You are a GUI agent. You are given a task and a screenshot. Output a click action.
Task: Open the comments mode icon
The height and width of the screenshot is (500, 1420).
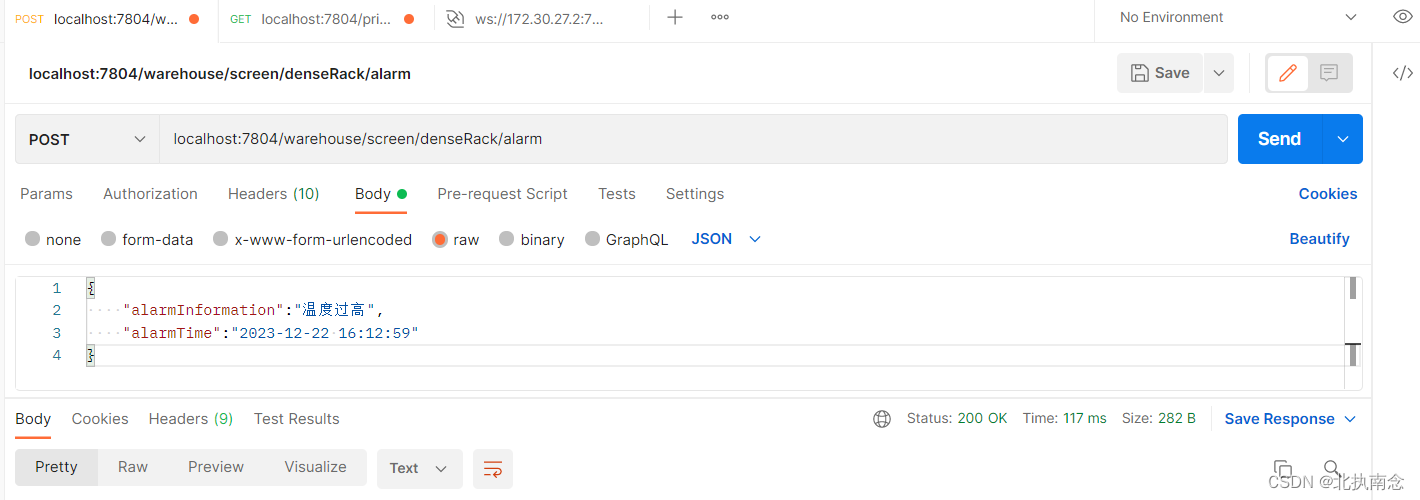(x=1329, y=73)
